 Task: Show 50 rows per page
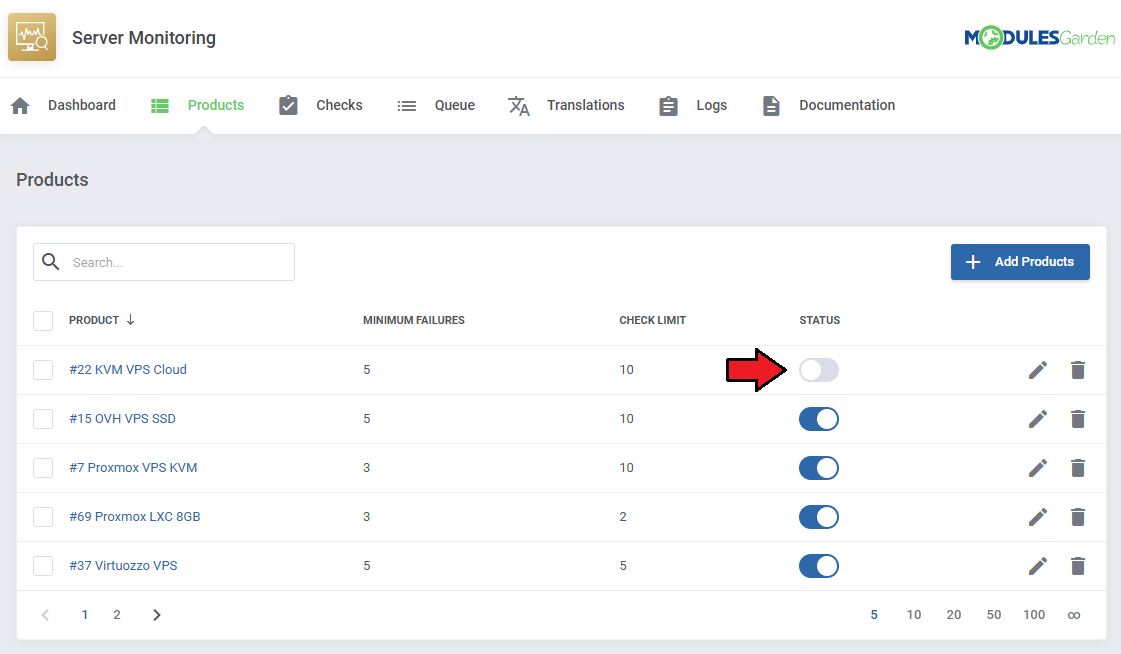[x=994, y=615]
